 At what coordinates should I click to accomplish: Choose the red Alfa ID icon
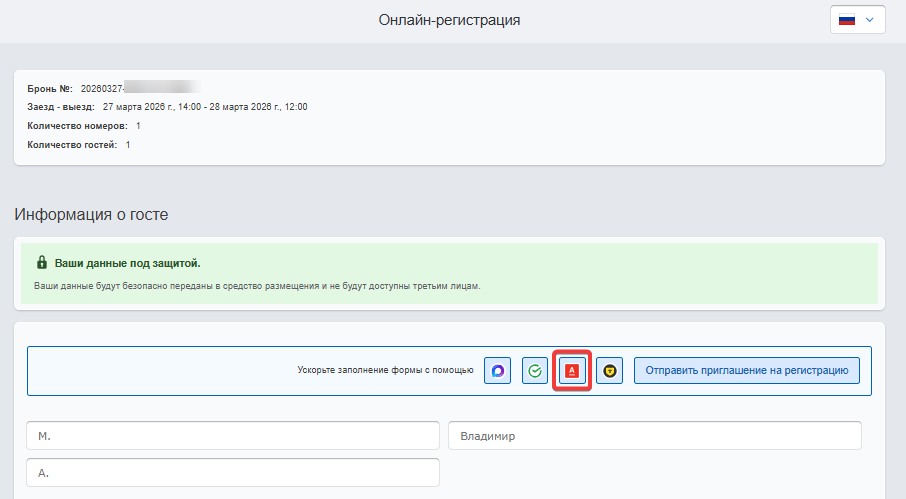pos(572,371)
